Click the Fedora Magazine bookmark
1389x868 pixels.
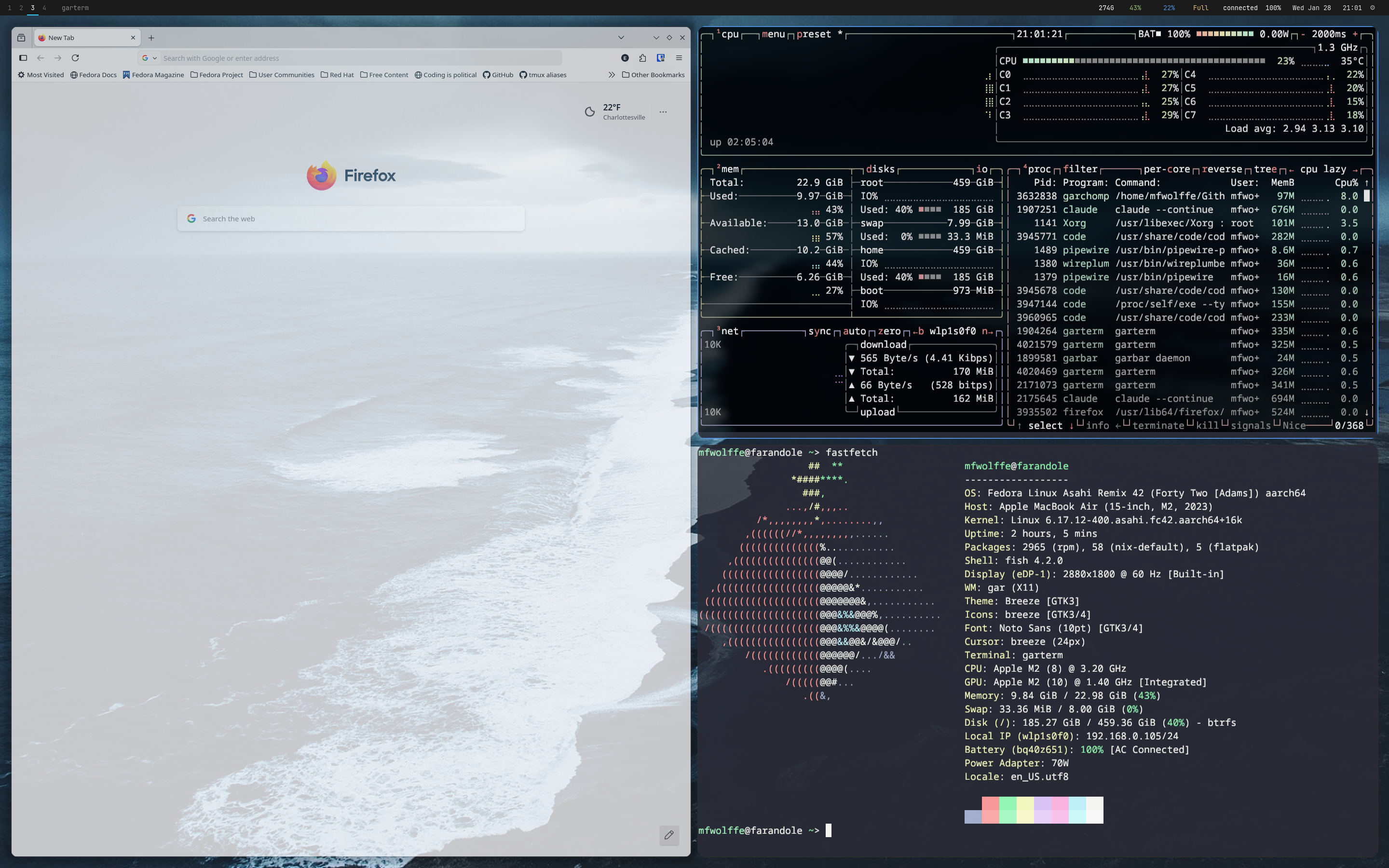153,75
